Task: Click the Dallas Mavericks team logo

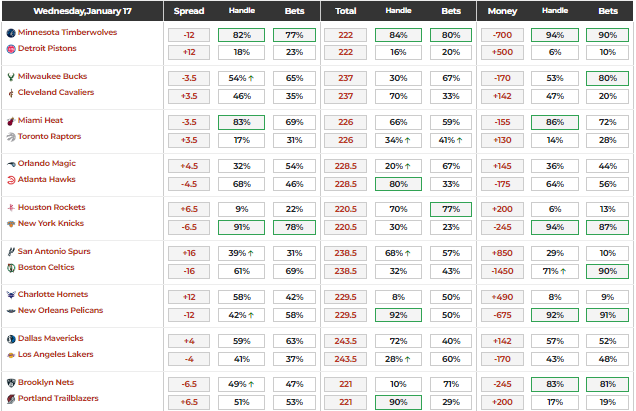Action: tap(10, 339)
